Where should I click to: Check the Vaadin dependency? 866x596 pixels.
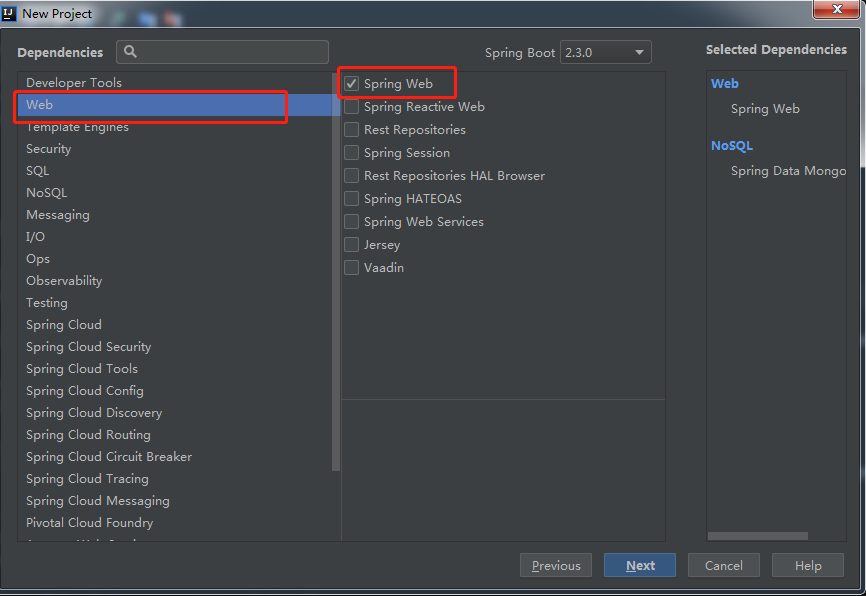click(x=352, y=267)
